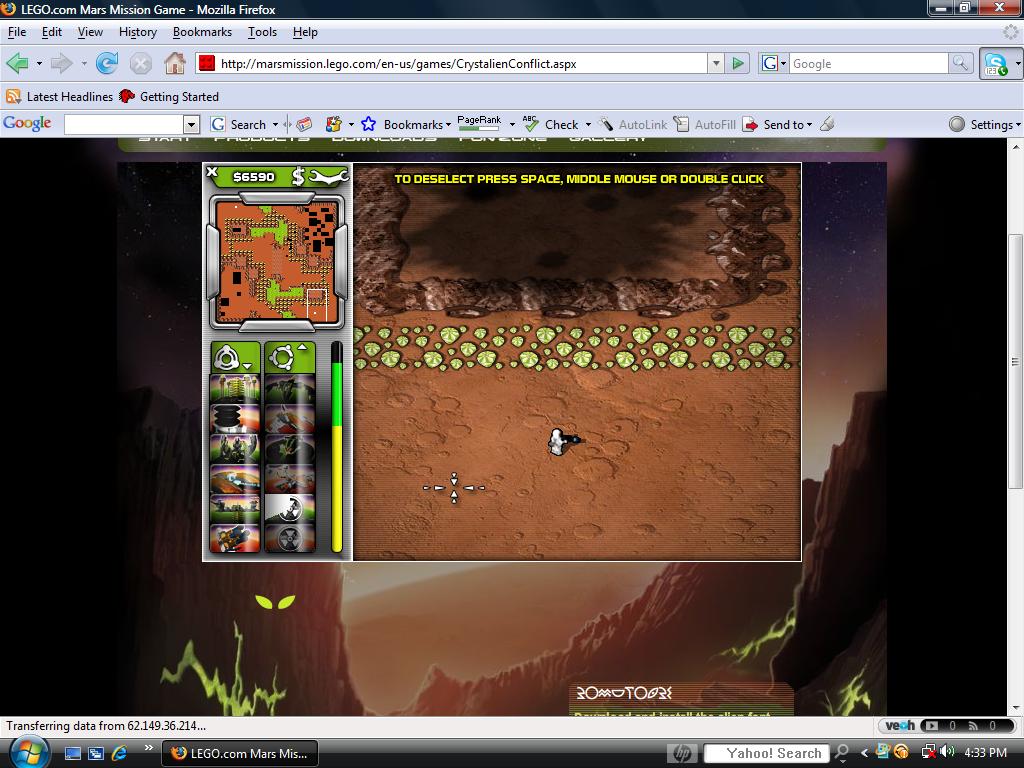Select the fifth left-column building thumbnail
The width and height of the screenshot is (1024, 768).
(x=235, y=509)
